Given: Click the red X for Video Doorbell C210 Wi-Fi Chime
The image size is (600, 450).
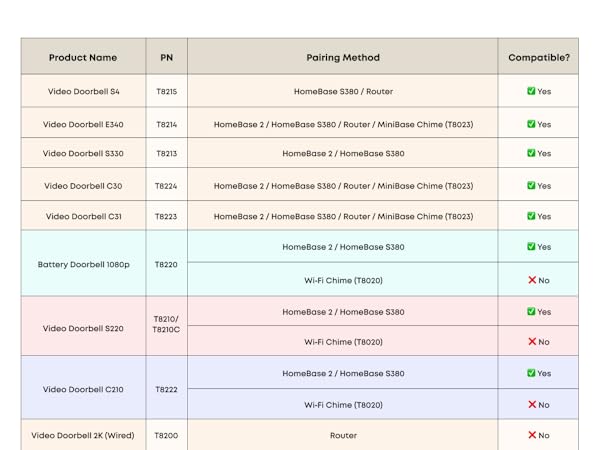Looking at the screenshot, I should 532,405.
